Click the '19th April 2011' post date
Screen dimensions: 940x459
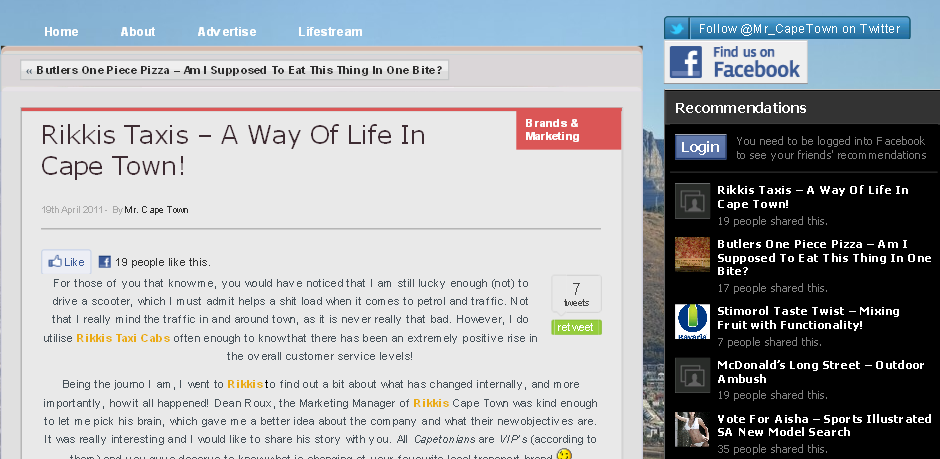click(x=73, y=210)
